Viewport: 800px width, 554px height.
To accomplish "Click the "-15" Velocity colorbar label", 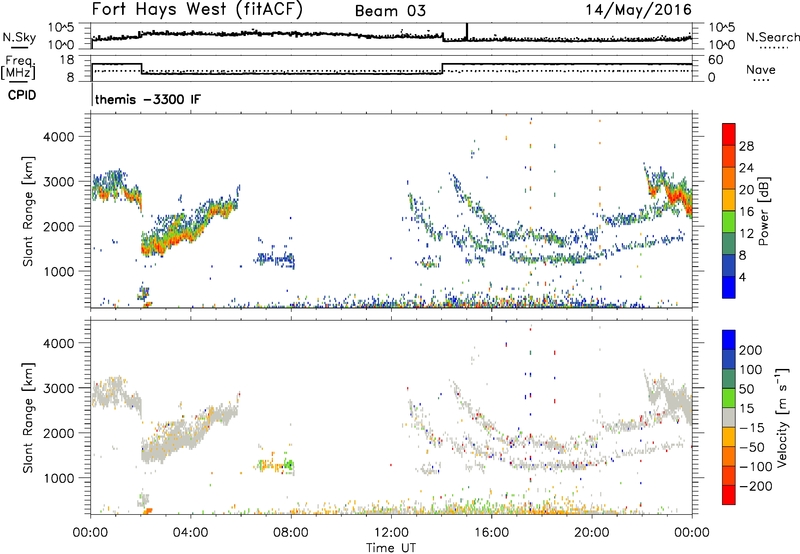I will click(752, 428).
